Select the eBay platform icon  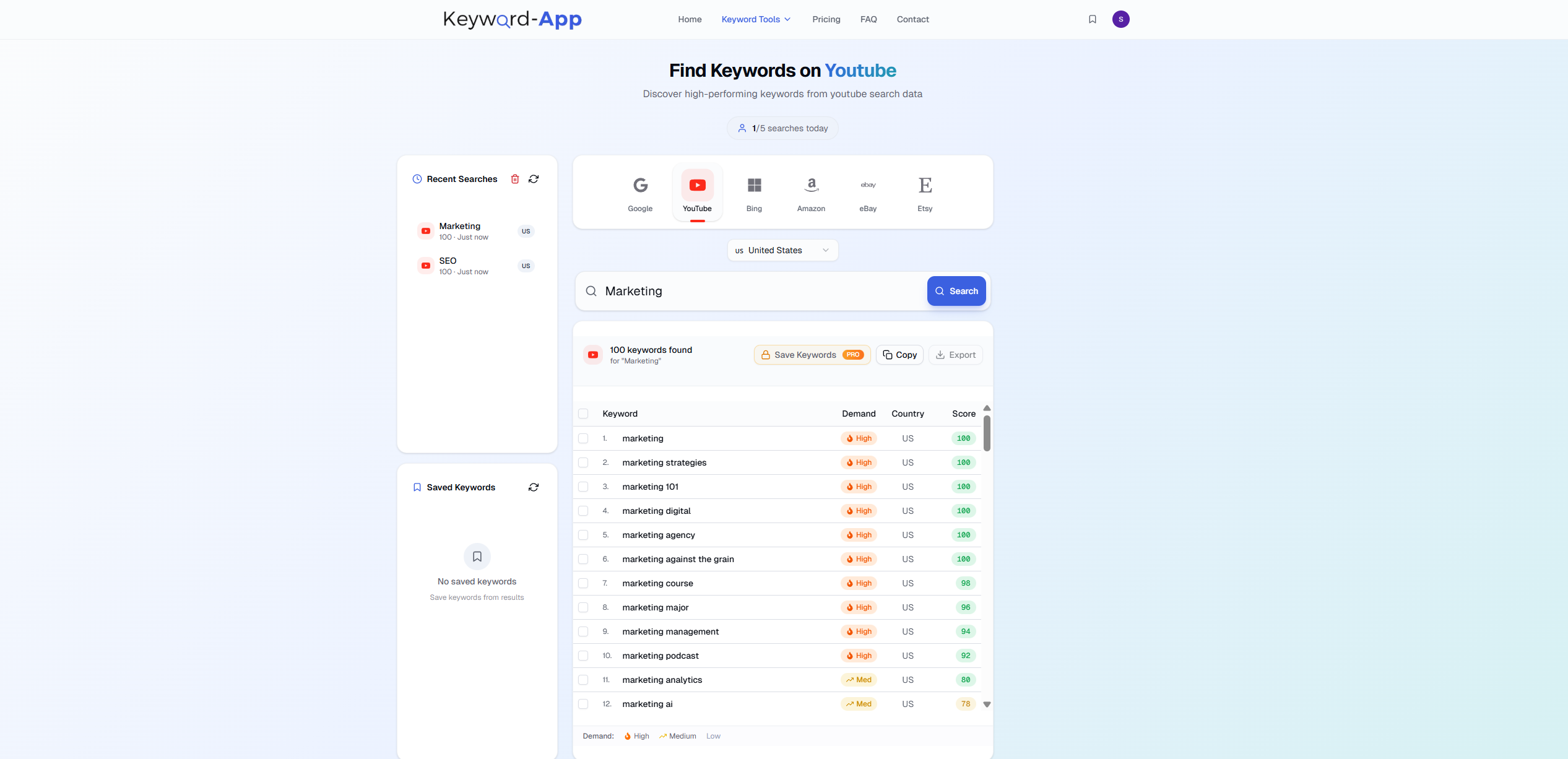pos(868,184)
